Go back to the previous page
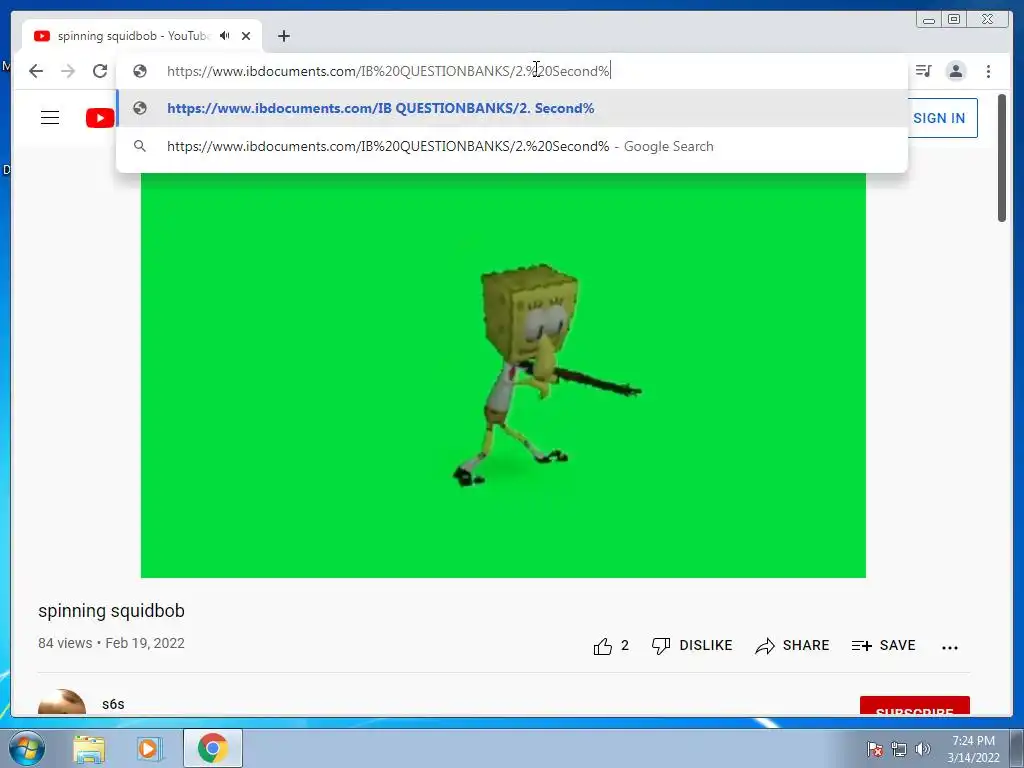1024x768 pixels. click(36, 71)
